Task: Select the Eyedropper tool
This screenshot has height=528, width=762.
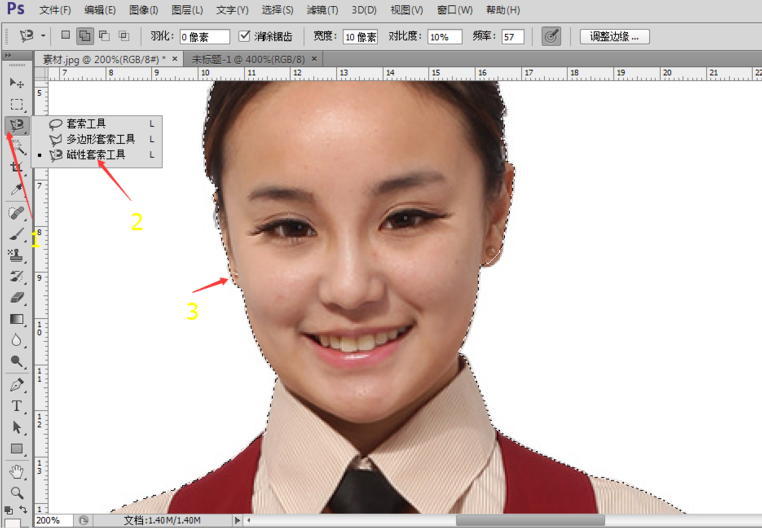Action: [17, 190]
